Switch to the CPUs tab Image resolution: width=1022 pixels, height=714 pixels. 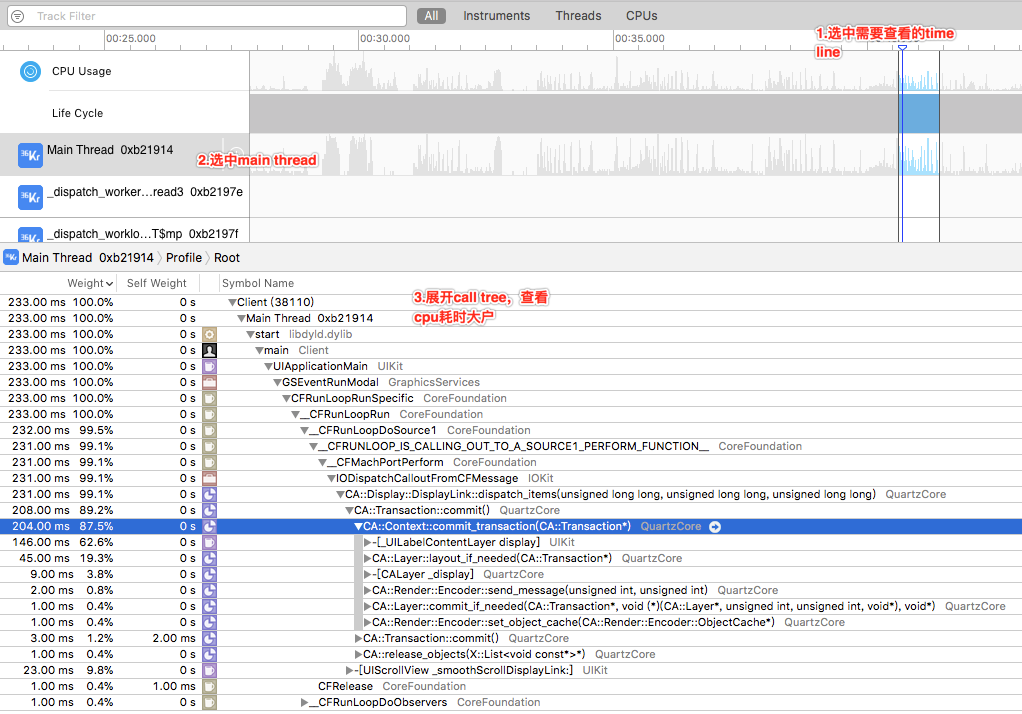tap(641, 16)
